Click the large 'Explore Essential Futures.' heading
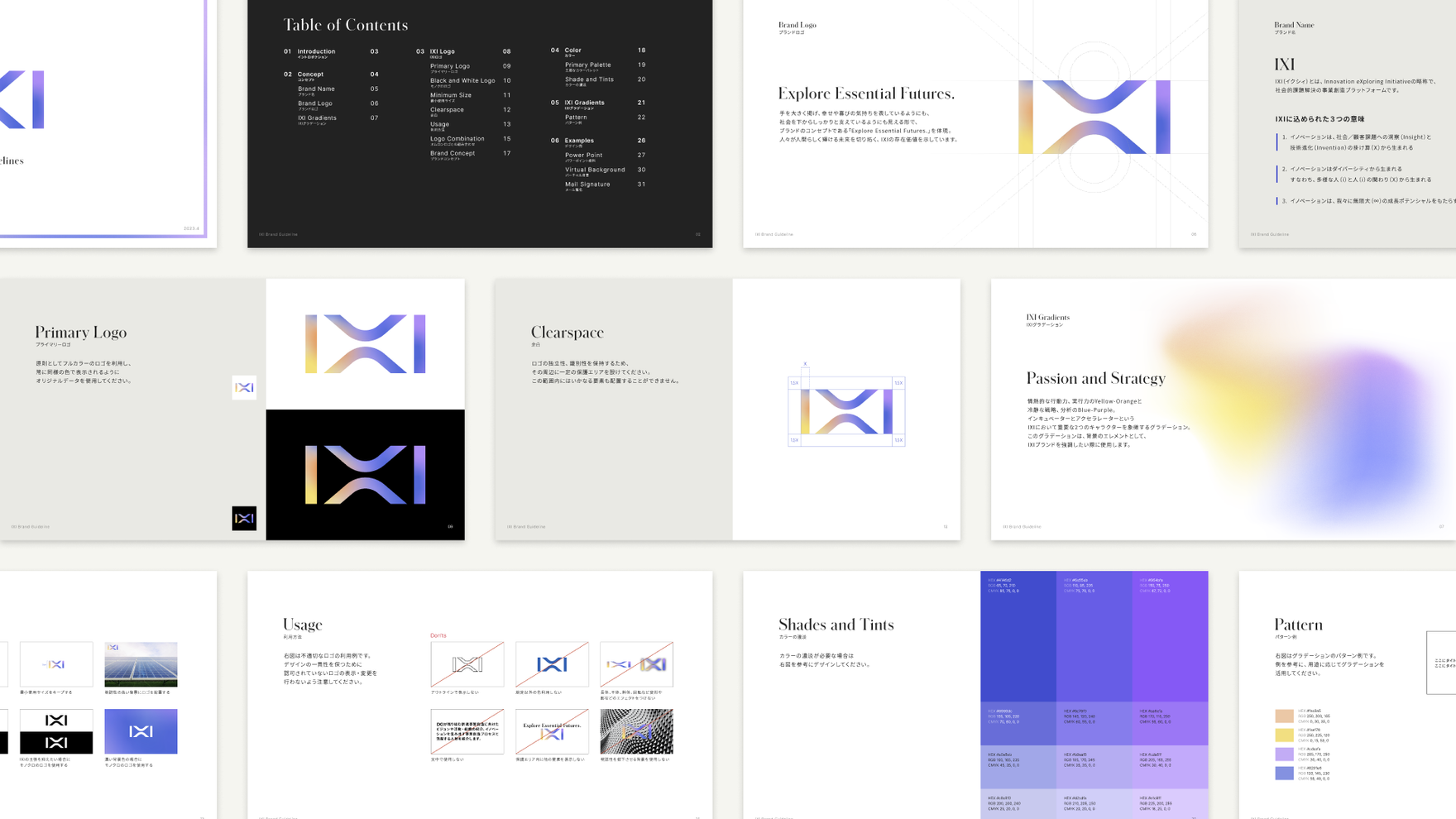This screenshot has width=1456, height=819. (866, 94)
